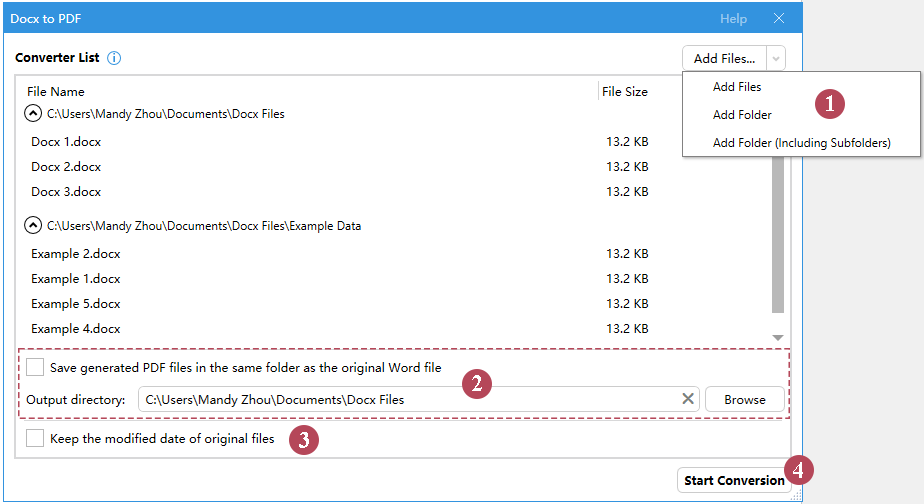Image resolution: width=924 pixels, height=504 pixels.
Task: Select Docx 1.docx in the list
Action: click(66, 141)
